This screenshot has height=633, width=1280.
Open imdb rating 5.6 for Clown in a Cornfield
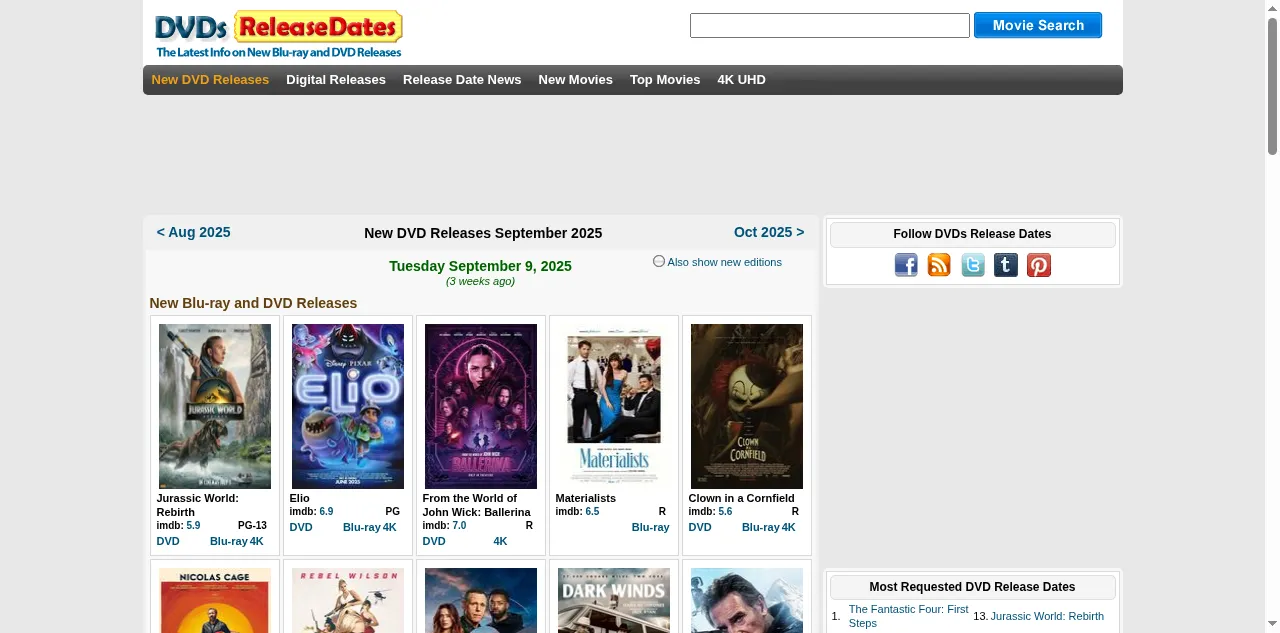pyautogui.click(x=725, y=511)
